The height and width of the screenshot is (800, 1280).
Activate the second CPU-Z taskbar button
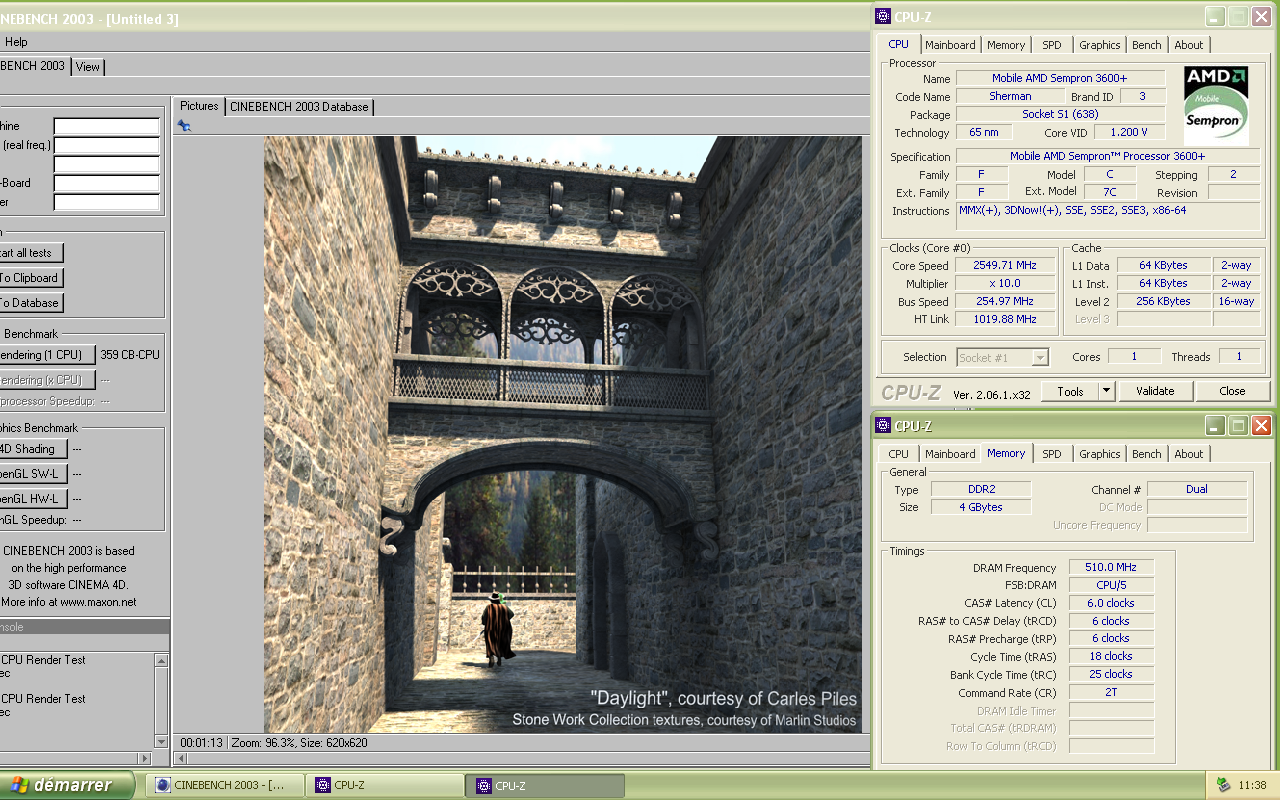tap(546, 785)
